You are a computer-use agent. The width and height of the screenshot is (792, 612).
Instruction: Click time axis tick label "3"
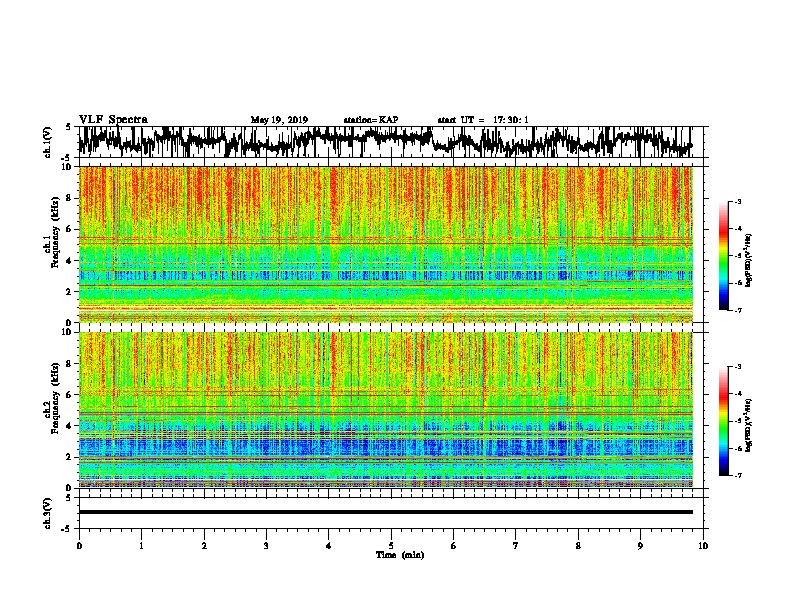pos(266,546)
